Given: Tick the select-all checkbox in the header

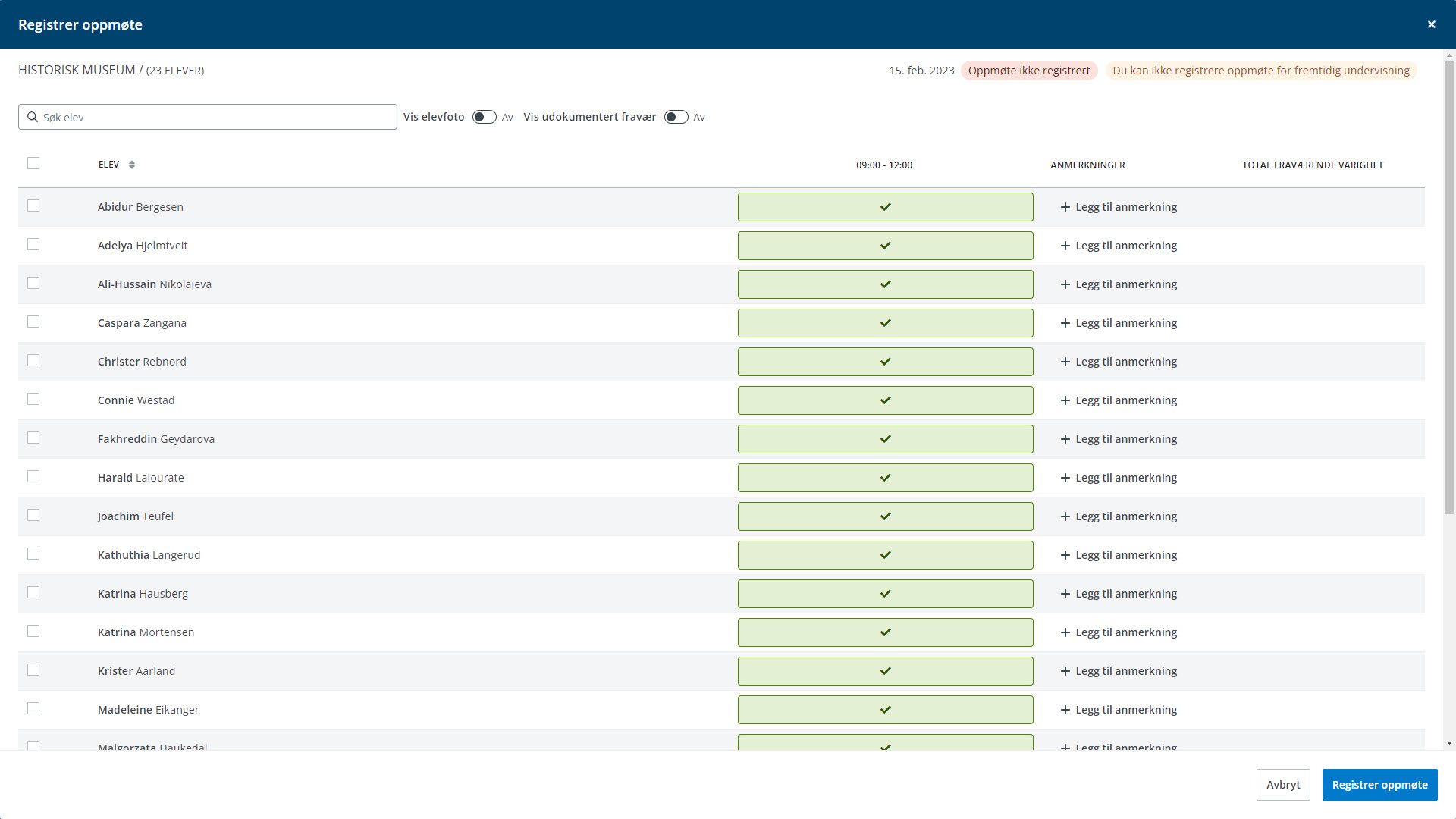Looking at the screenshot, I should (x=33, y=163).
